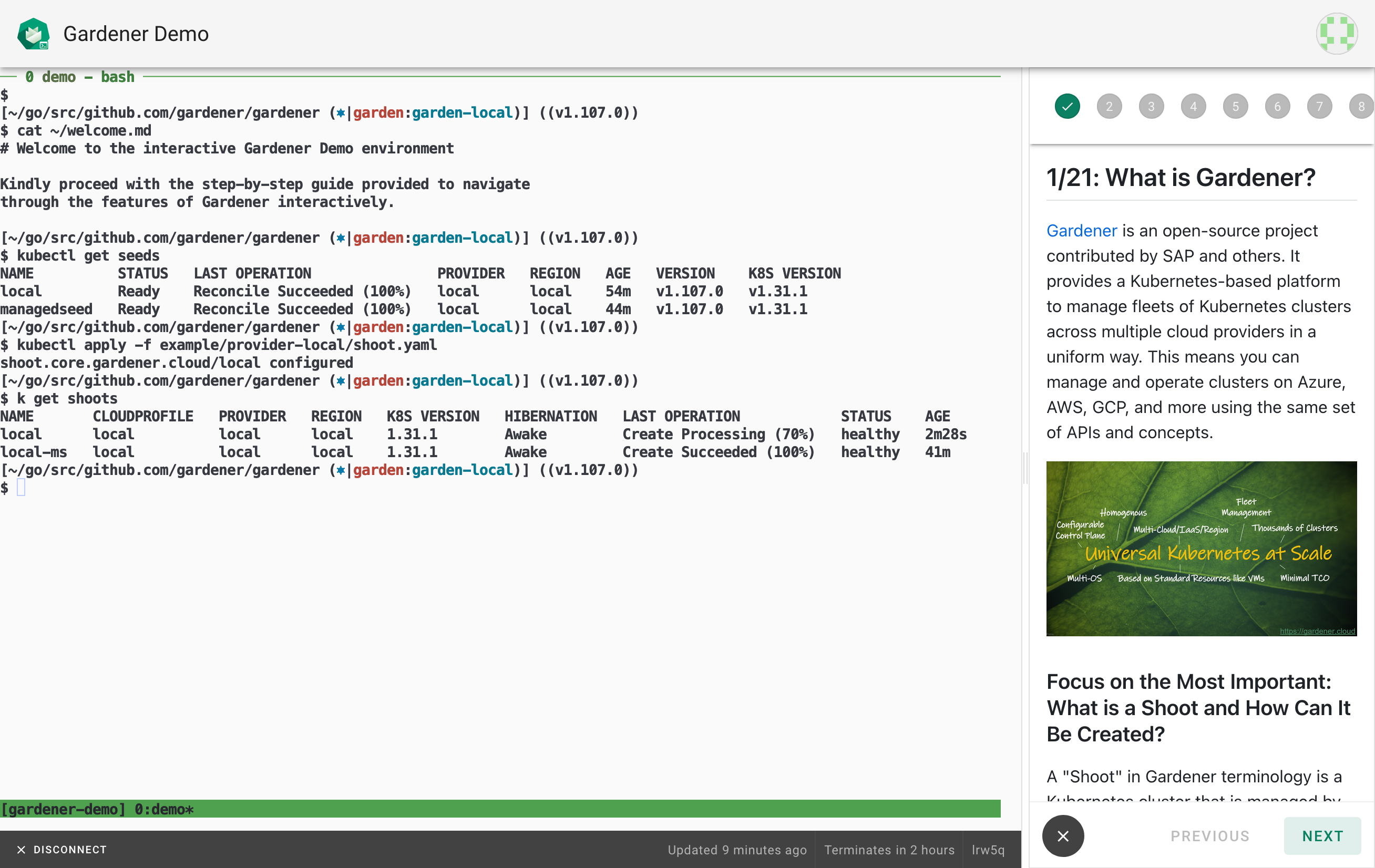
Task: Click the DISCONNECT button
Action: [x=61, y=849]
